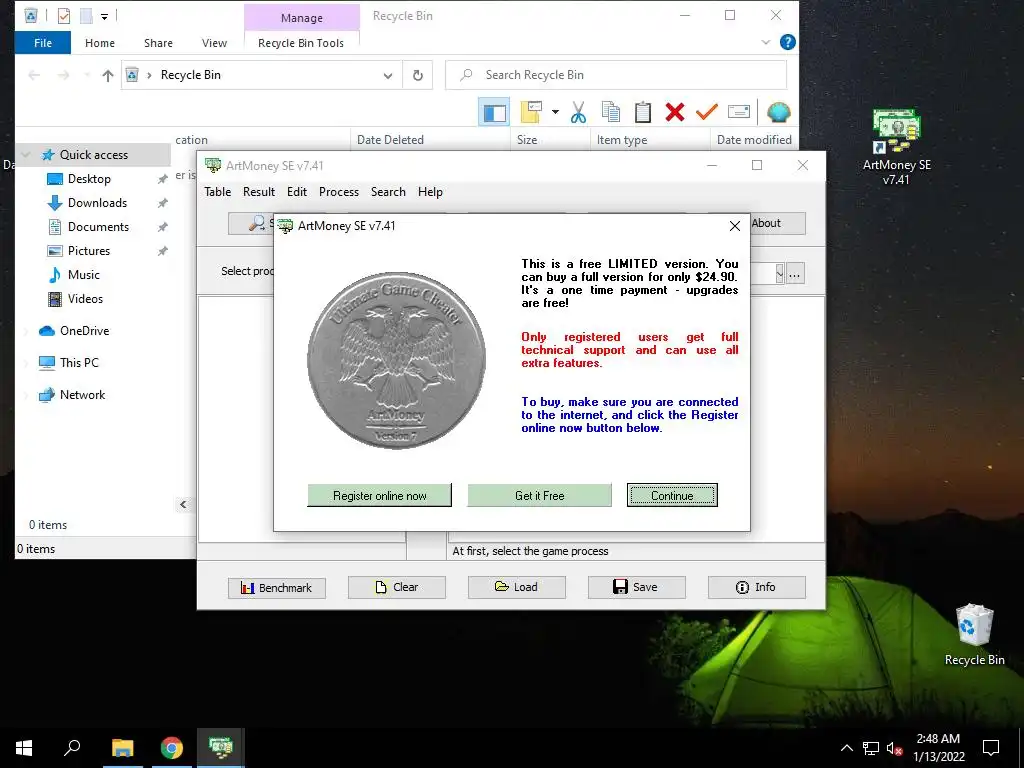1024x768 pixels.
Task: Sort by the Date modified column
Action: [x=754, y=140]
